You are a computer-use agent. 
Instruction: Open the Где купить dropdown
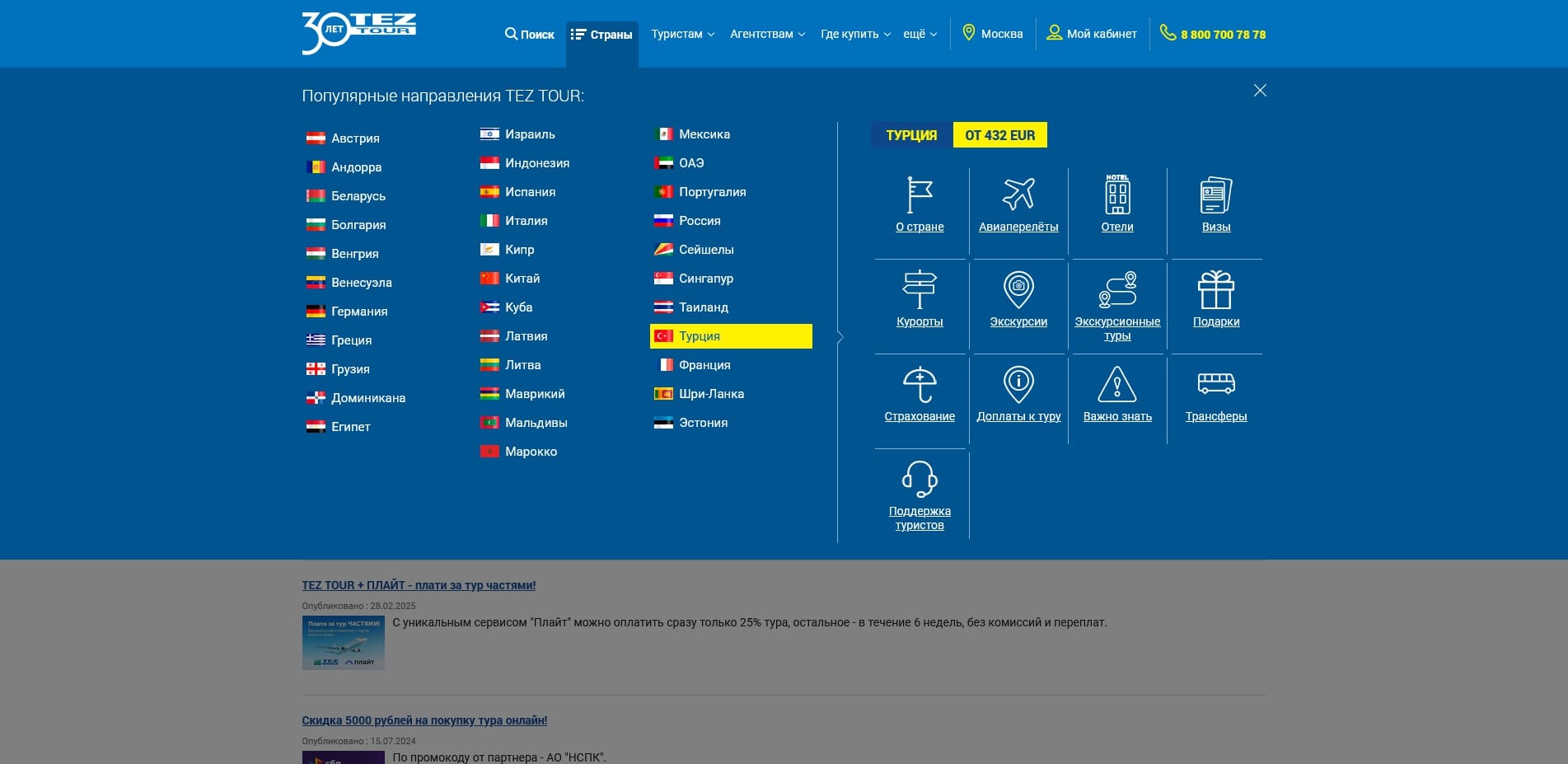tap(855, 34)
